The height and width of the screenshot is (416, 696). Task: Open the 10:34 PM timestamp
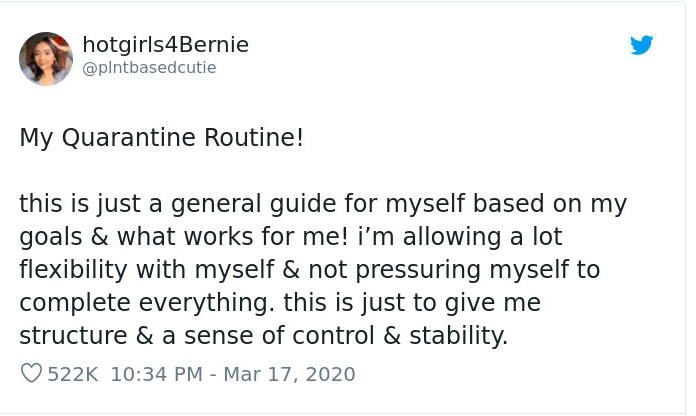(157, 374)
